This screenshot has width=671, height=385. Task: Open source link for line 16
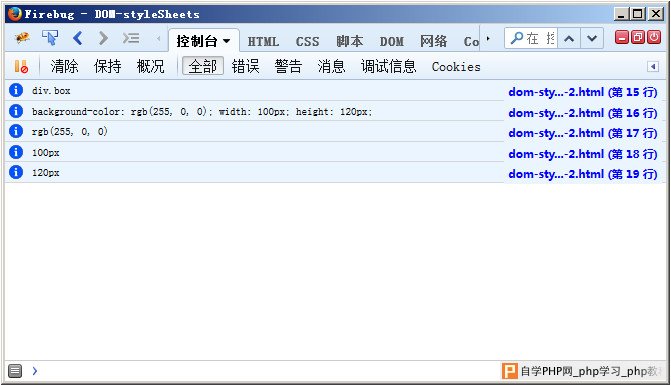click(583, 113)
